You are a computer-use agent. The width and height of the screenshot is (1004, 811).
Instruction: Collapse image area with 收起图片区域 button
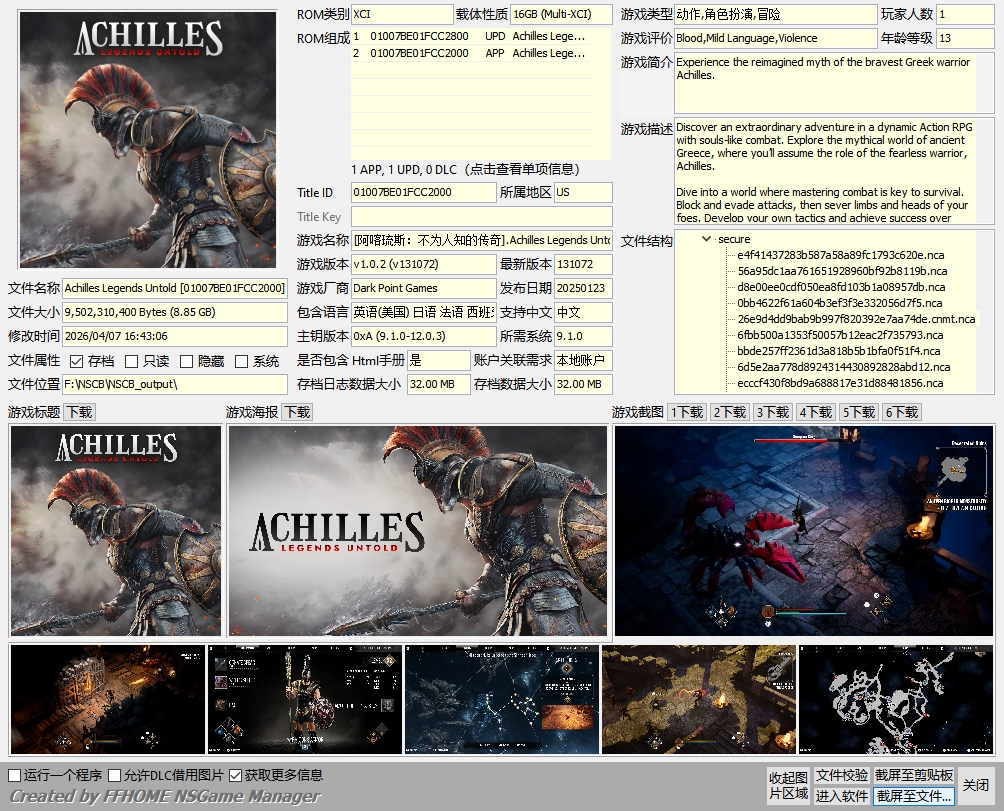point(787,785)
